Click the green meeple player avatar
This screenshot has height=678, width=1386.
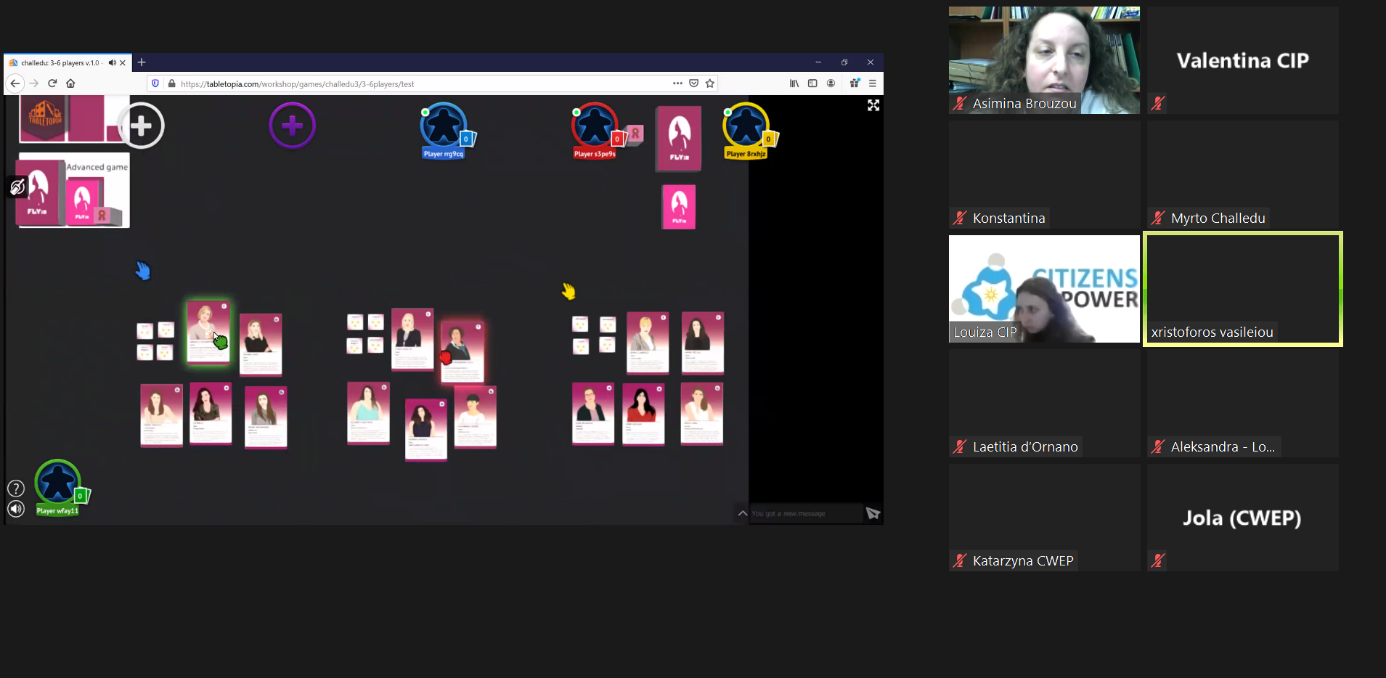pos(57,483)
